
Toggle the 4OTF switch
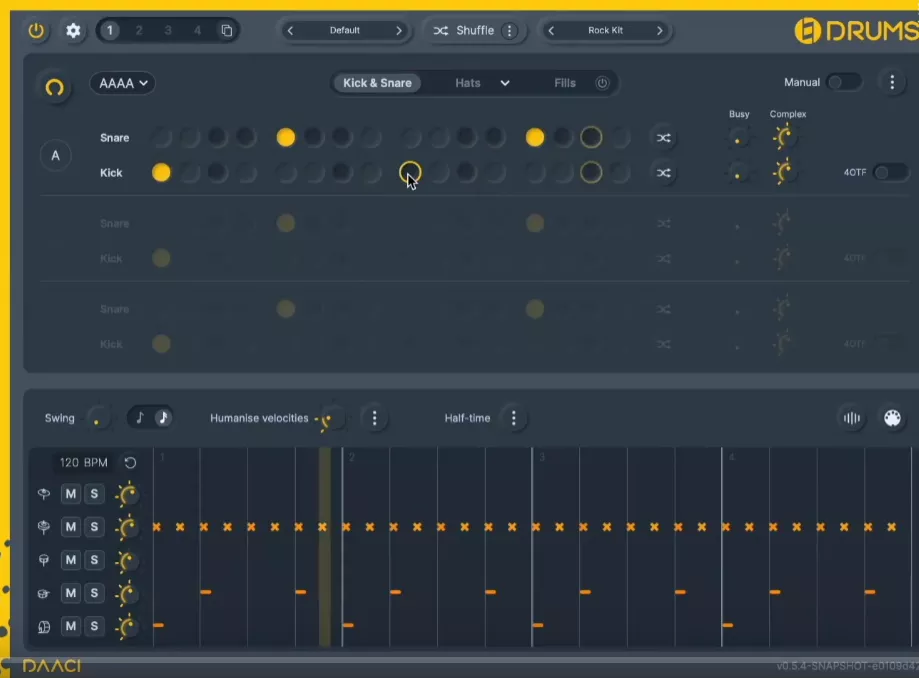890,172
